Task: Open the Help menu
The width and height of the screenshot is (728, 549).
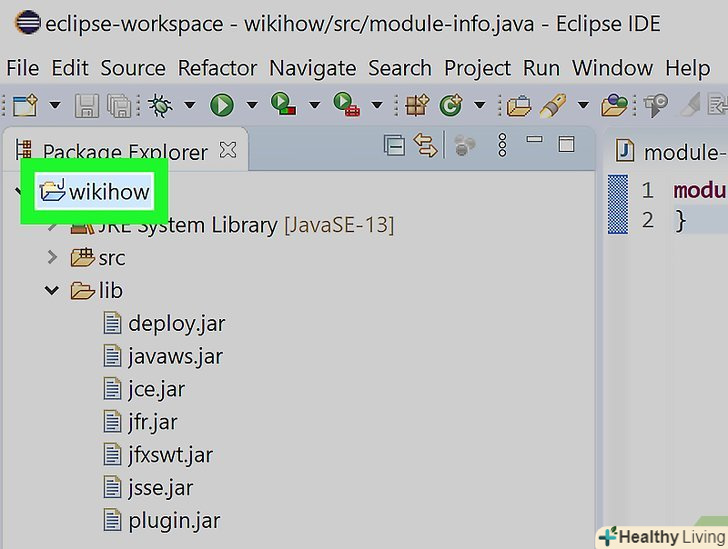Action: click(x=688, y=68)
